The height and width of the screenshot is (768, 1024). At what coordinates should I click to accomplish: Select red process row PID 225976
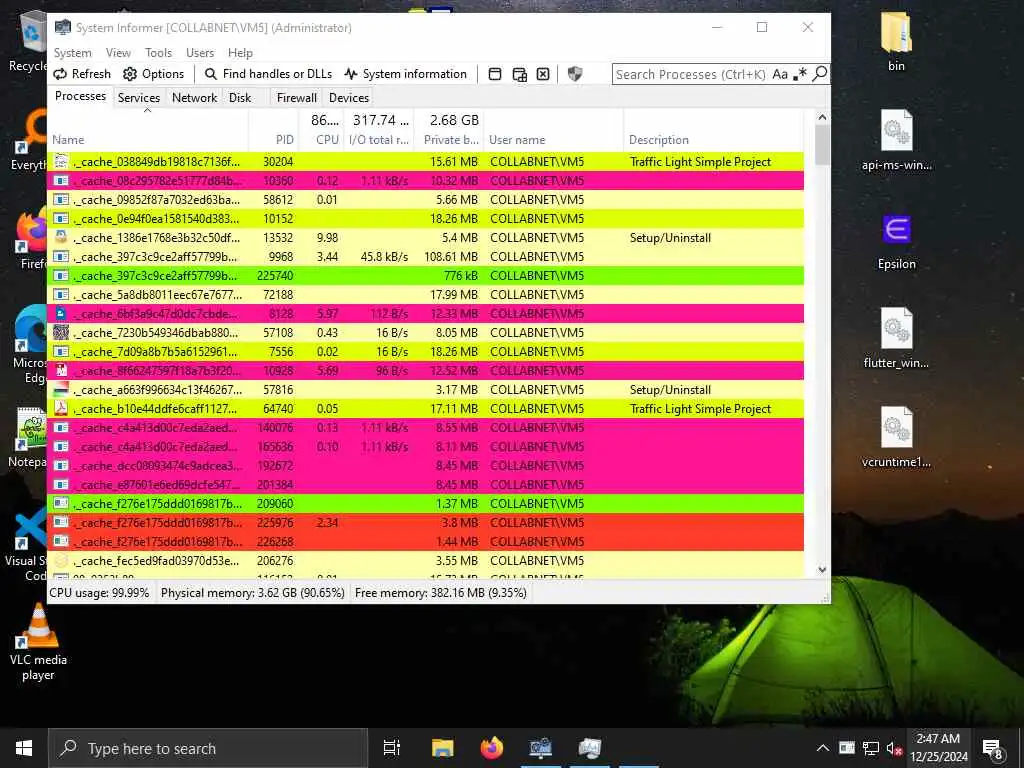point(426,522)
